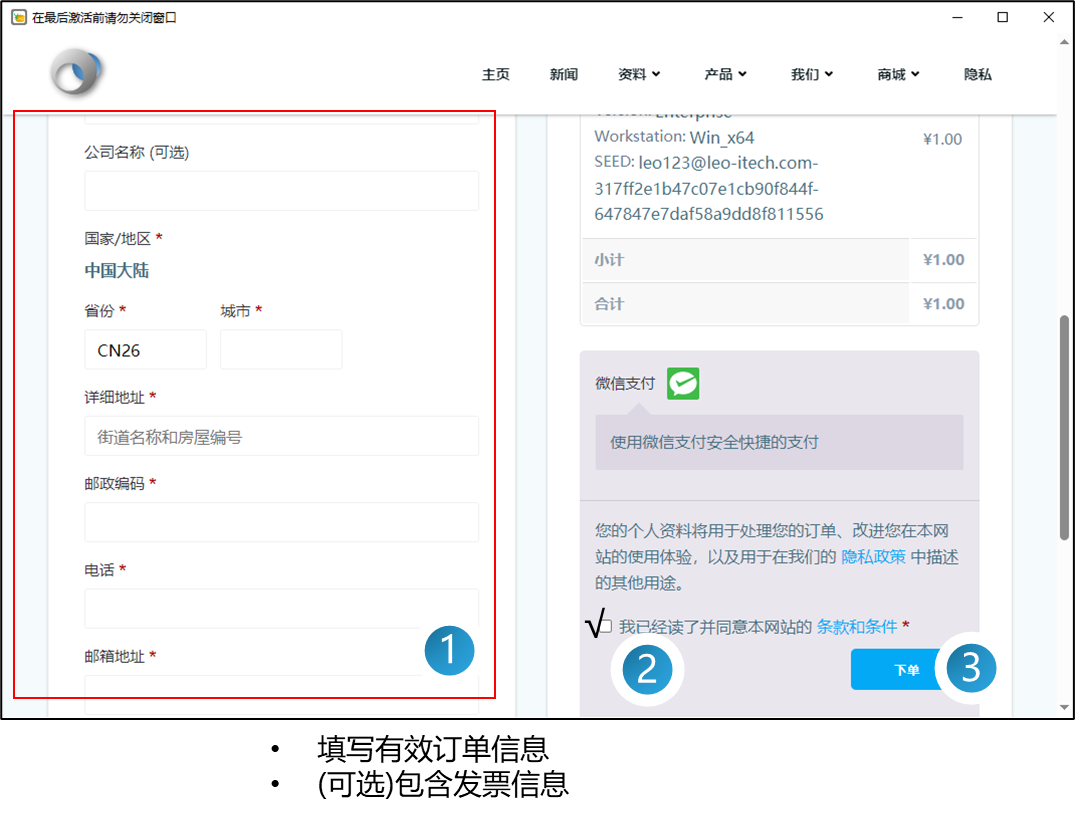This screenshot has width=1075, height=819.
Task: Expand the 资料 dropdown menu
Action: tap(639, 74)
